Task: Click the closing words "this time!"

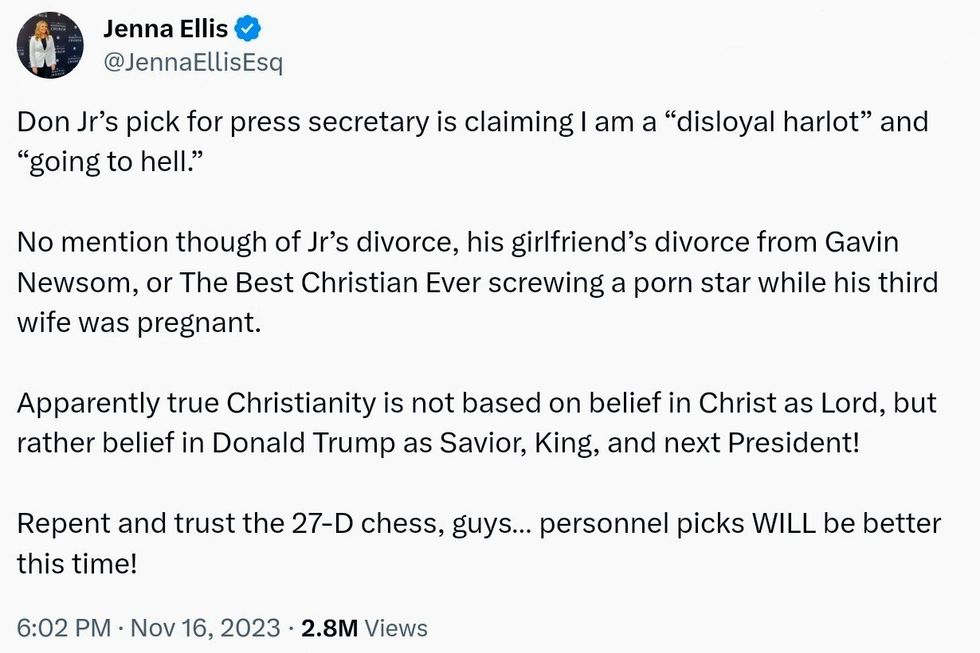Action: [x=76, y=562]
